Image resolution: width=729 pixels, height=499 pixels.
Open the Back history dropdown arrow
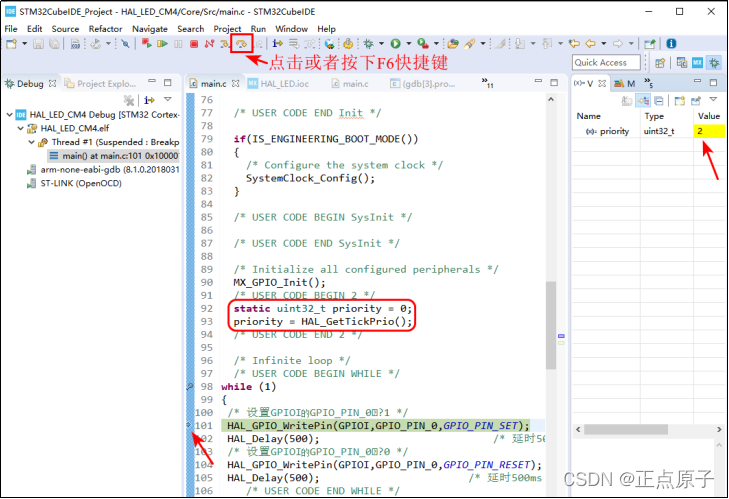click(x=603, y=44)
